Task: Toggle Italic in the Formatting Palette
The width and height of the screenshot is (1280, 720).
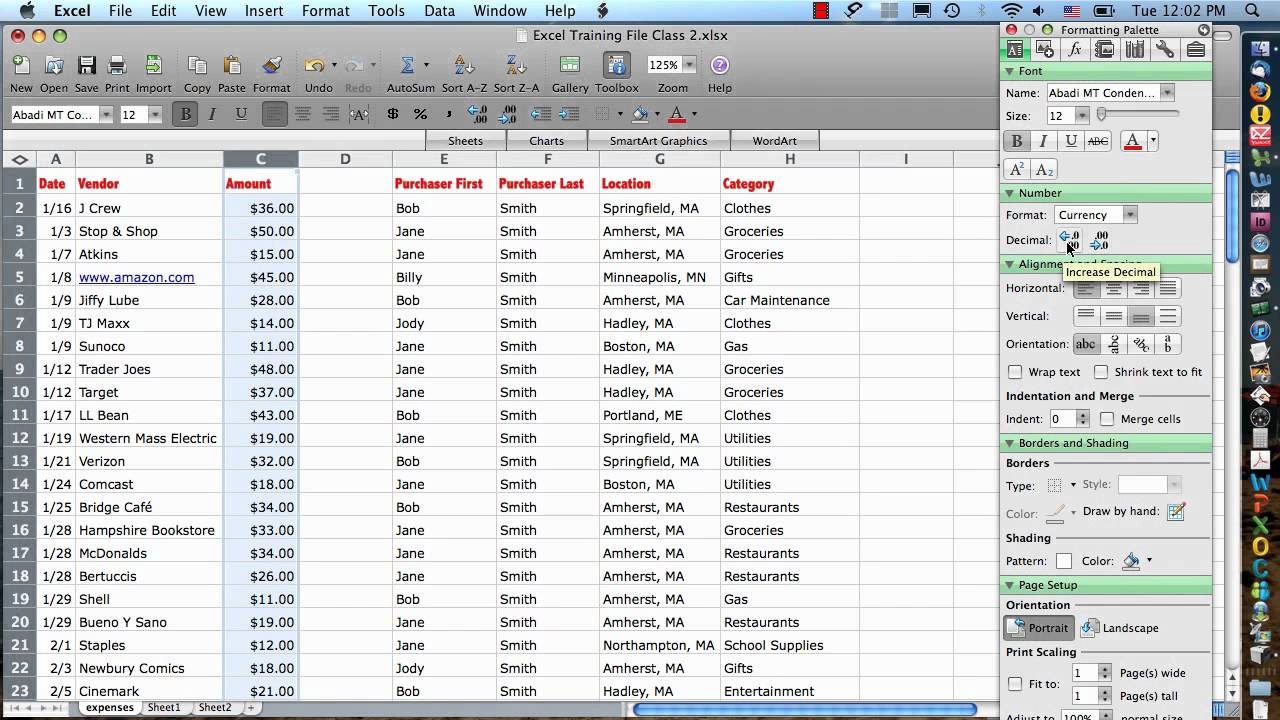Action: point(1044,141)
